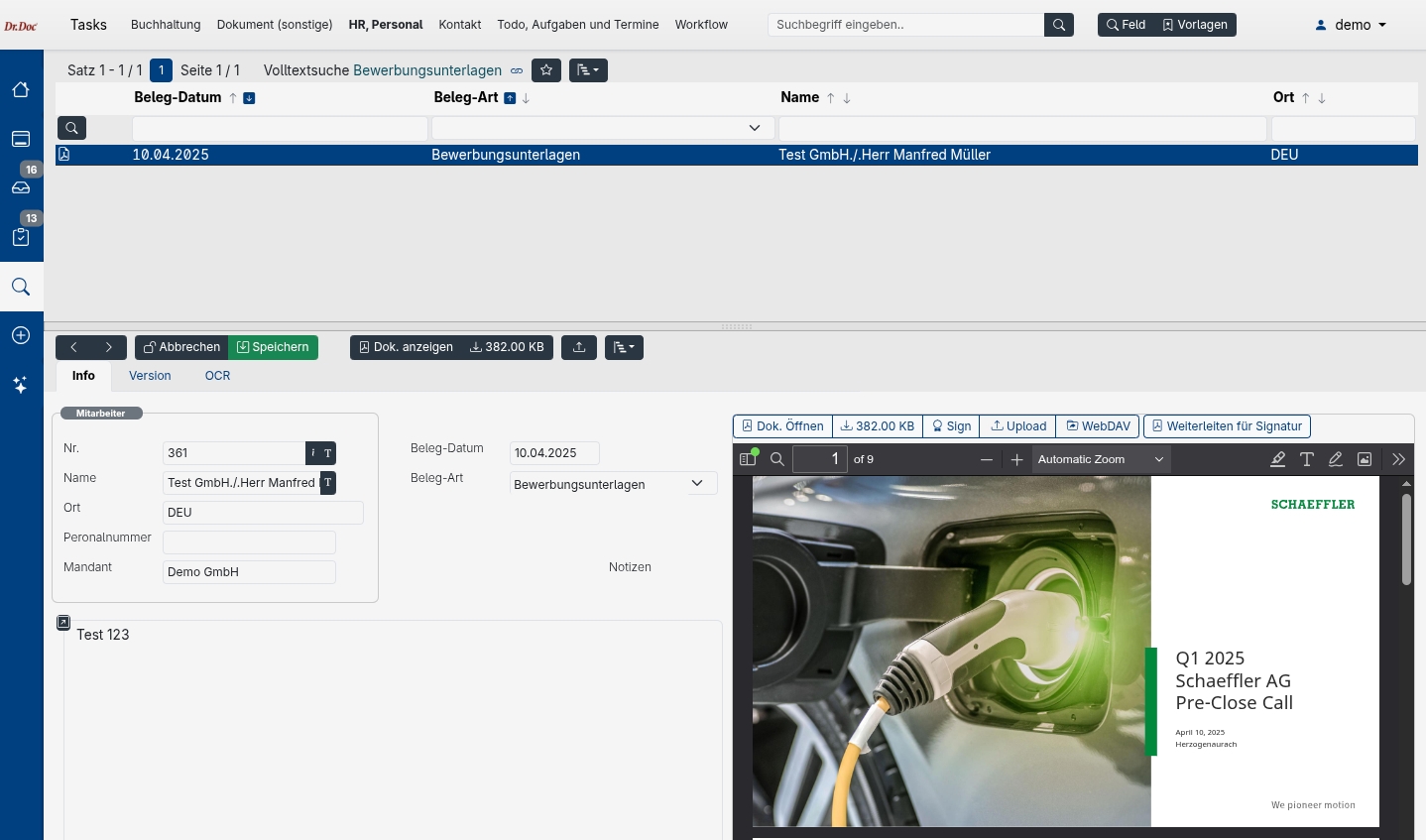Open the AI sparkle icon in sidebar
The height and width of the screenshot is (840, 1426).
click(21, 385)
